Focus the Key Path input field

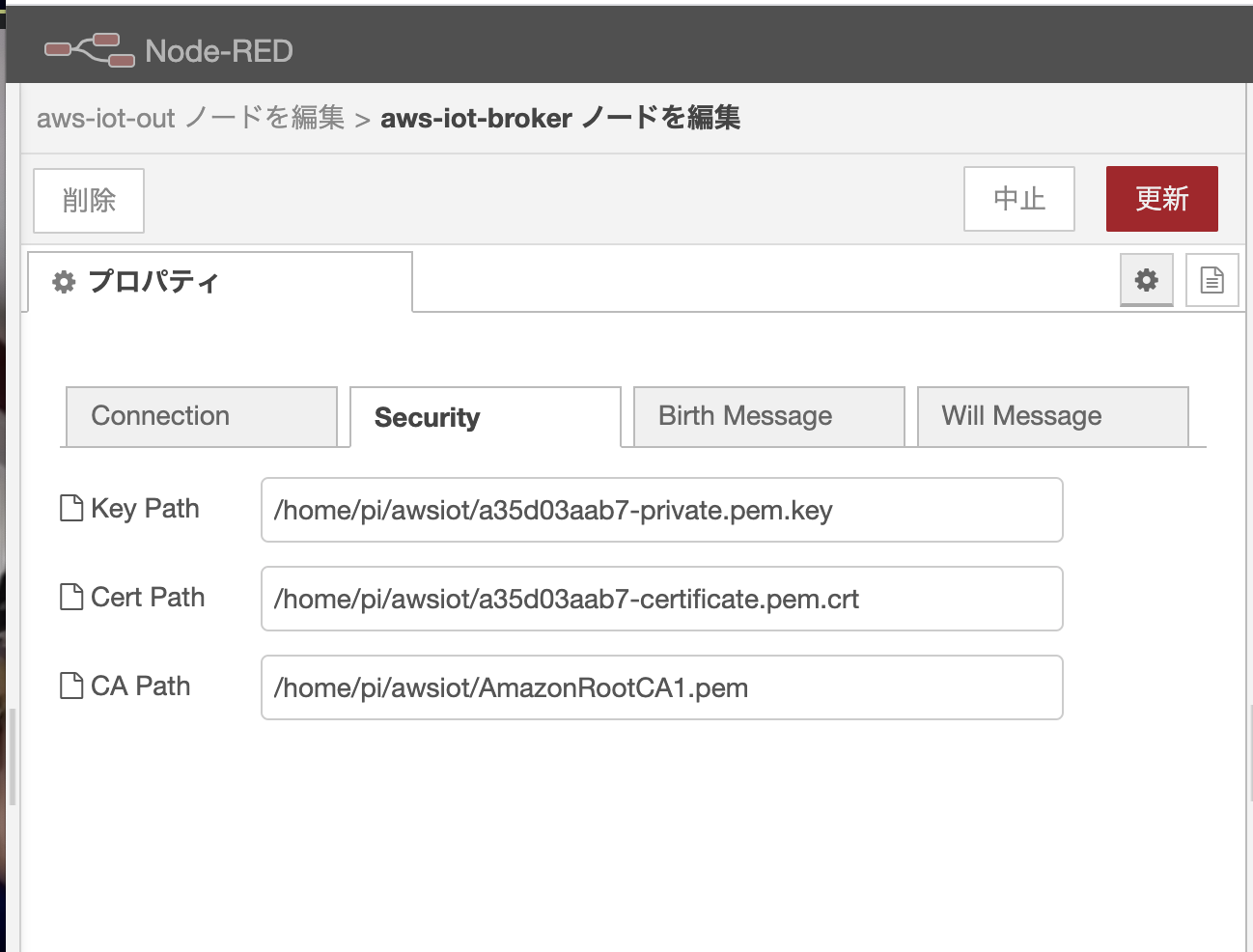coord(662,510)
